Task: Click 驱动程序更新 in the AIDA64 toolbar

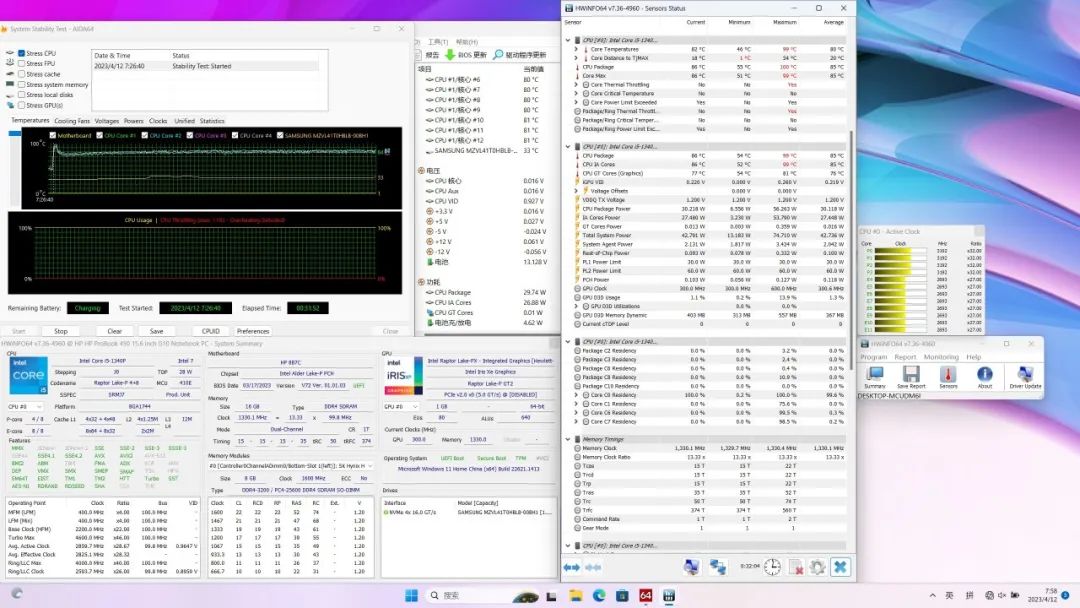Action: pyautogui.click(x=520, y=55)
